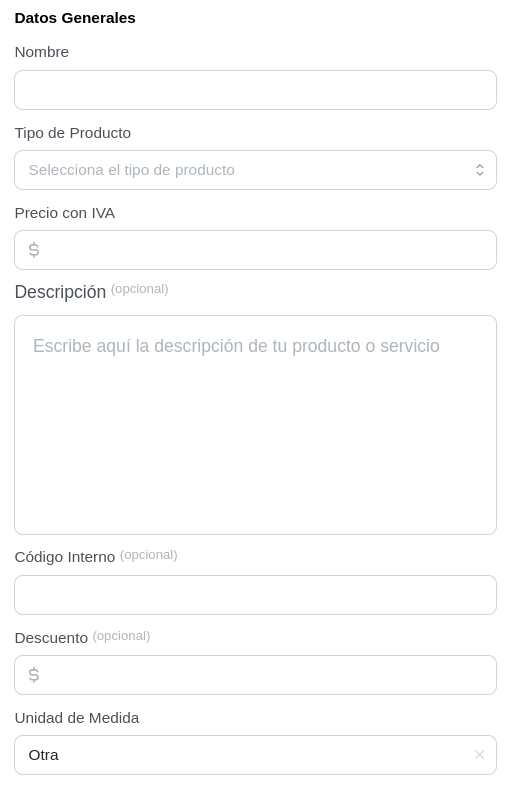This screenshot has height=787, width=508.
Task: Open the Tipo de Producto dropdown
Action: 256,170
